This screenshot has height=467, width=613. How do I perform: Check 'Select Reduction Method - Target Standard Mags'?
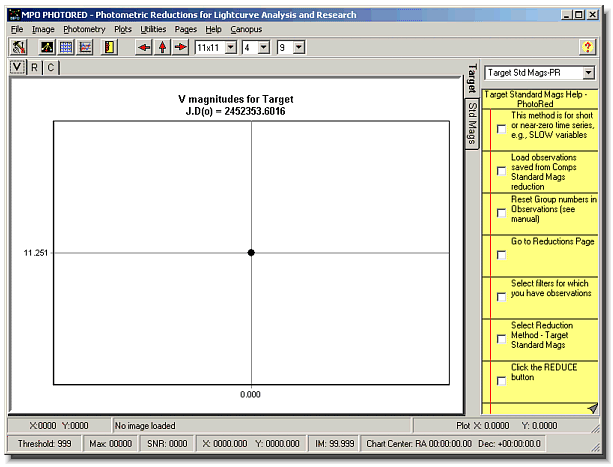pyautogui.click(x=501, y=339)
